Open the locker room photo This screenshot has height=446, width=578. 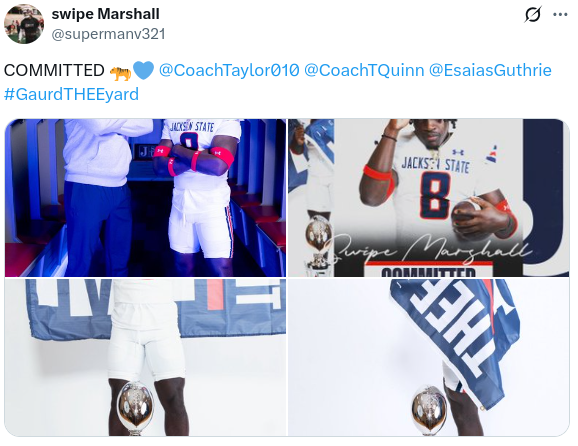click(145, 198)
